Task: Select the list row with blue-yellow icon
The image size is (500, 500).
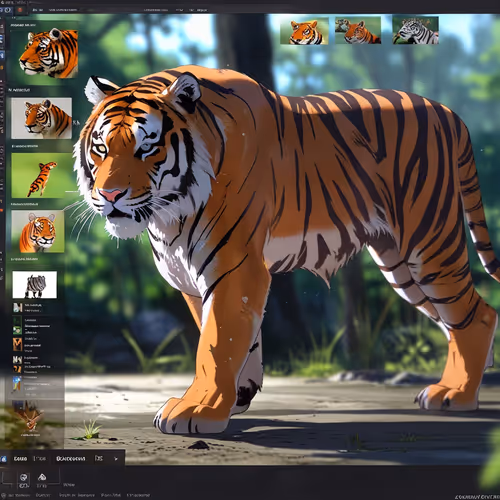Action: point(32,385)
